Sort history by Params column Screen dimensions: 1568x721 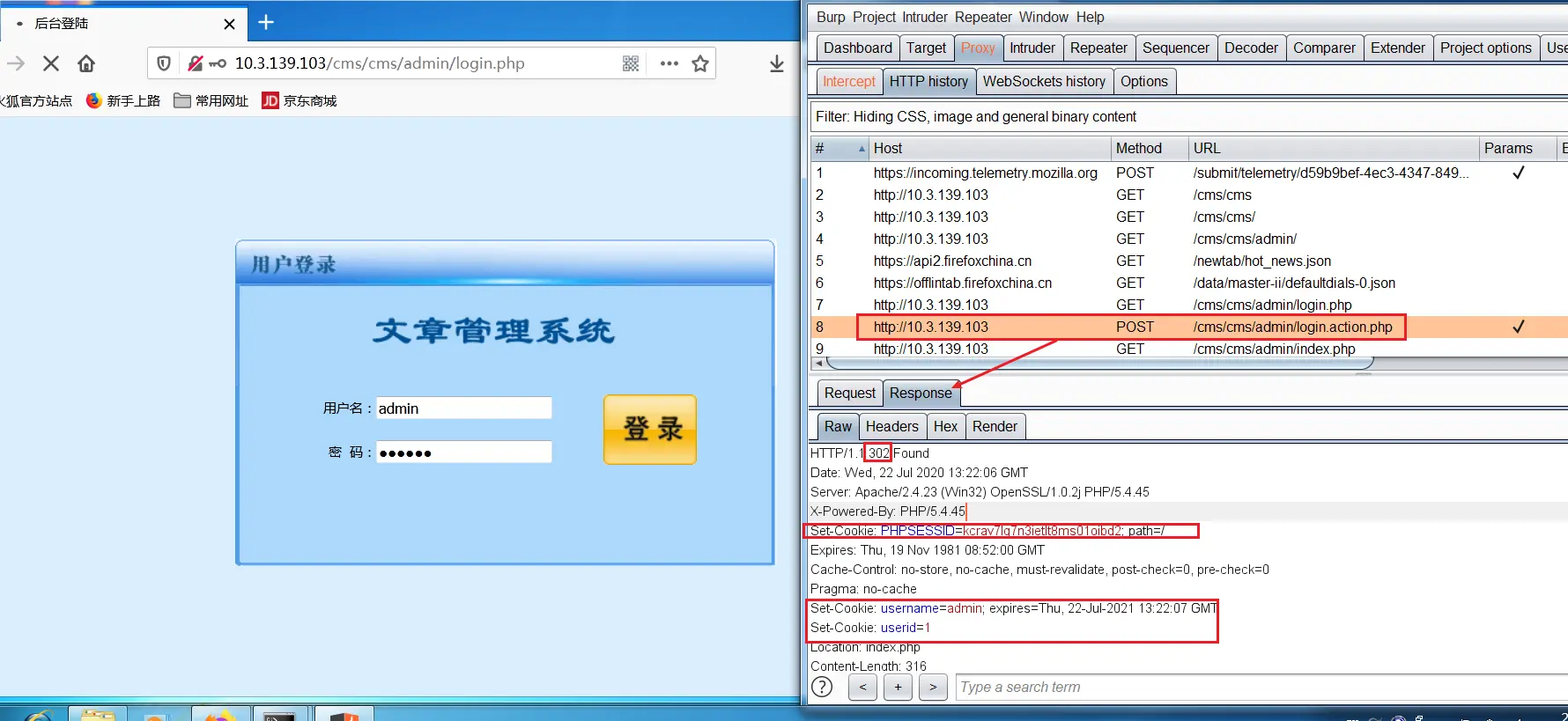pyautogui.click(x=1518, y=148)
